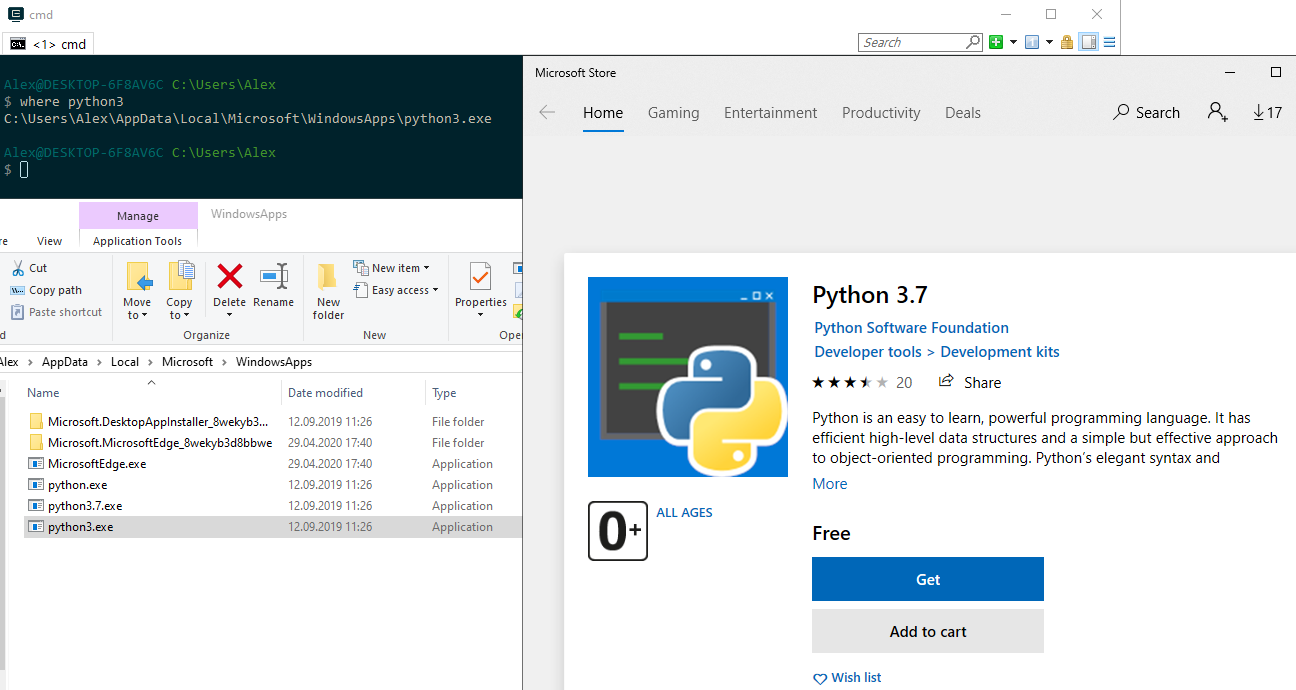Sort by the Type column header

click(x=444, y=393)
